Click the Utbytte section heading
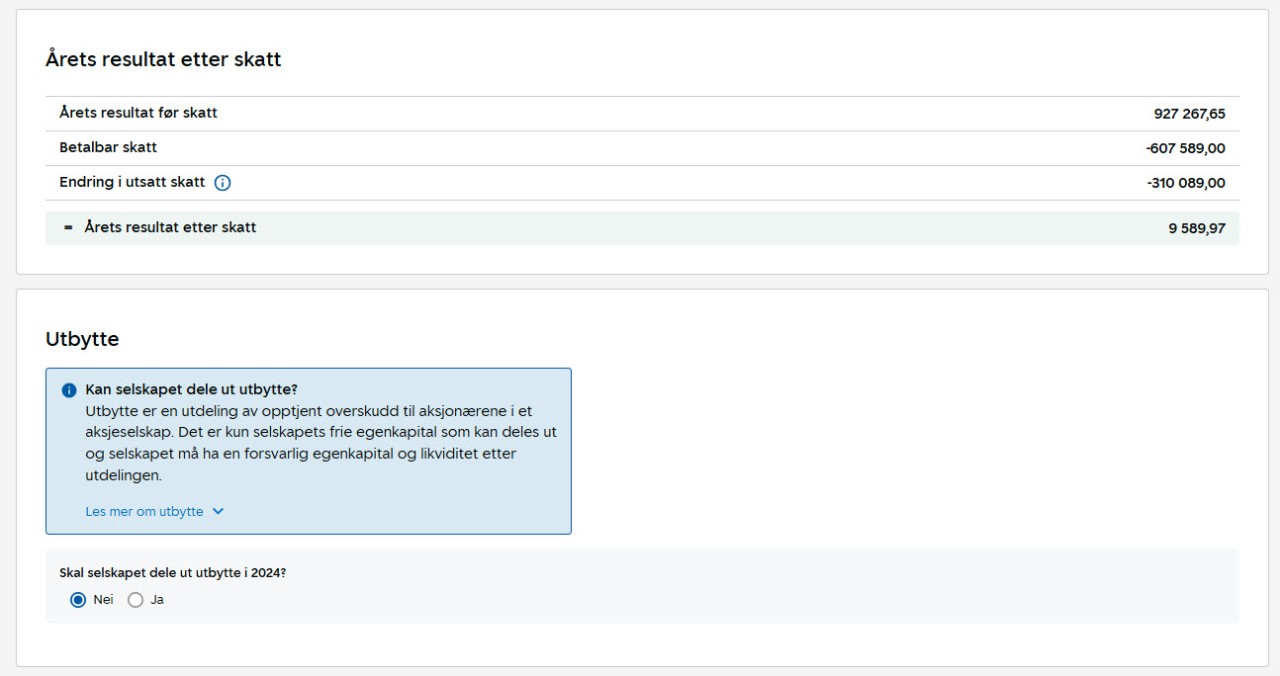This screenshot has width=1280, height=676. 82,340
